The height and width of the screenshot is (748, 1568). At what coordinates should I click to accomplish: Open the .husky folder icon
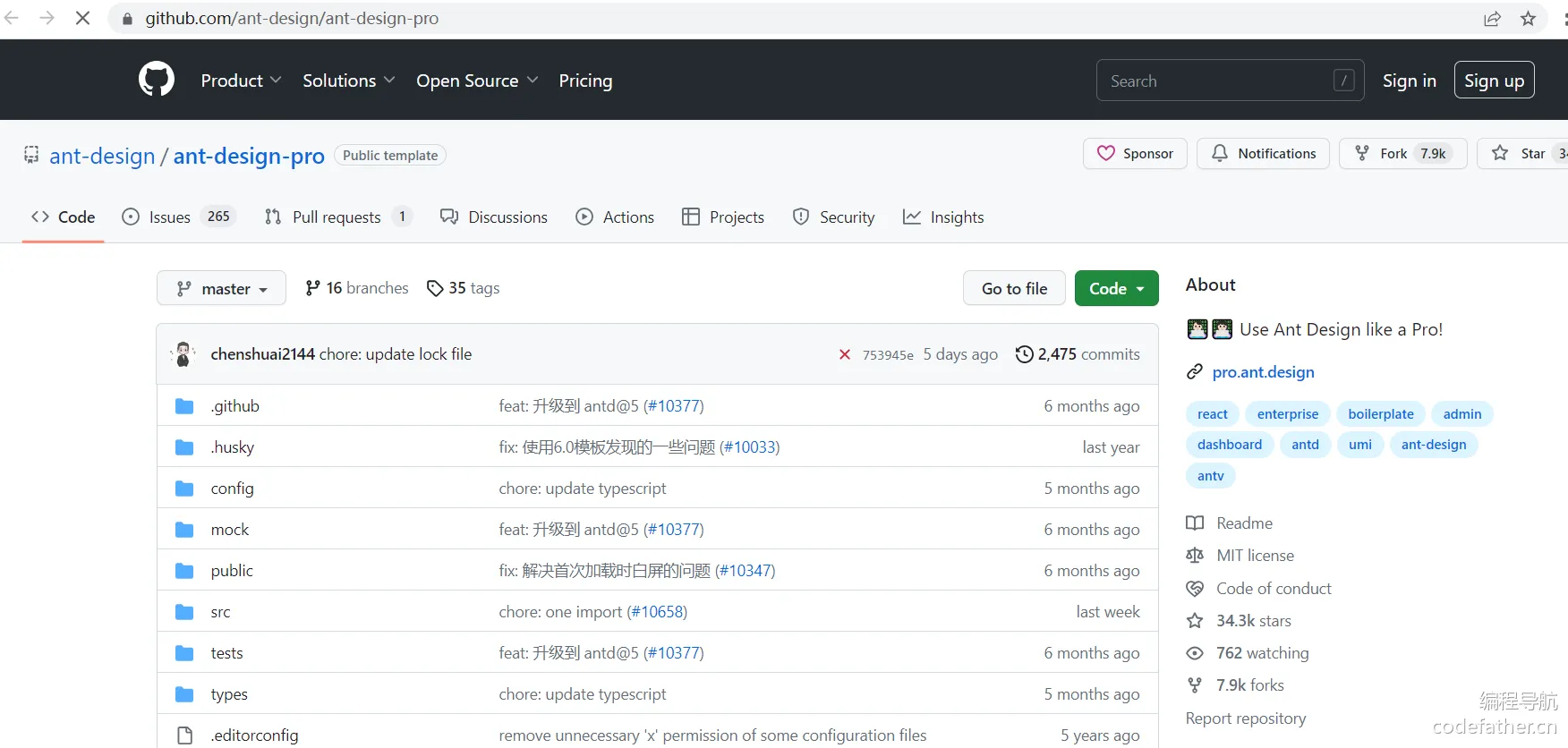pyautogui.click(x=184, y=447)
